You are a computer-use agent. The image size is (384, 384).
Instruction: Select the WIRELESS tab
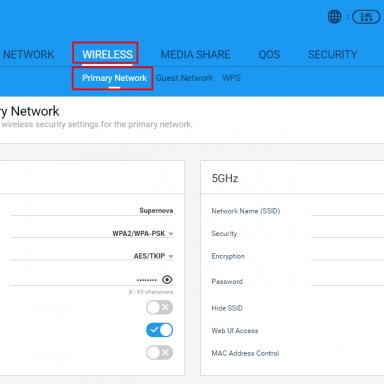(x=107, y=54)
